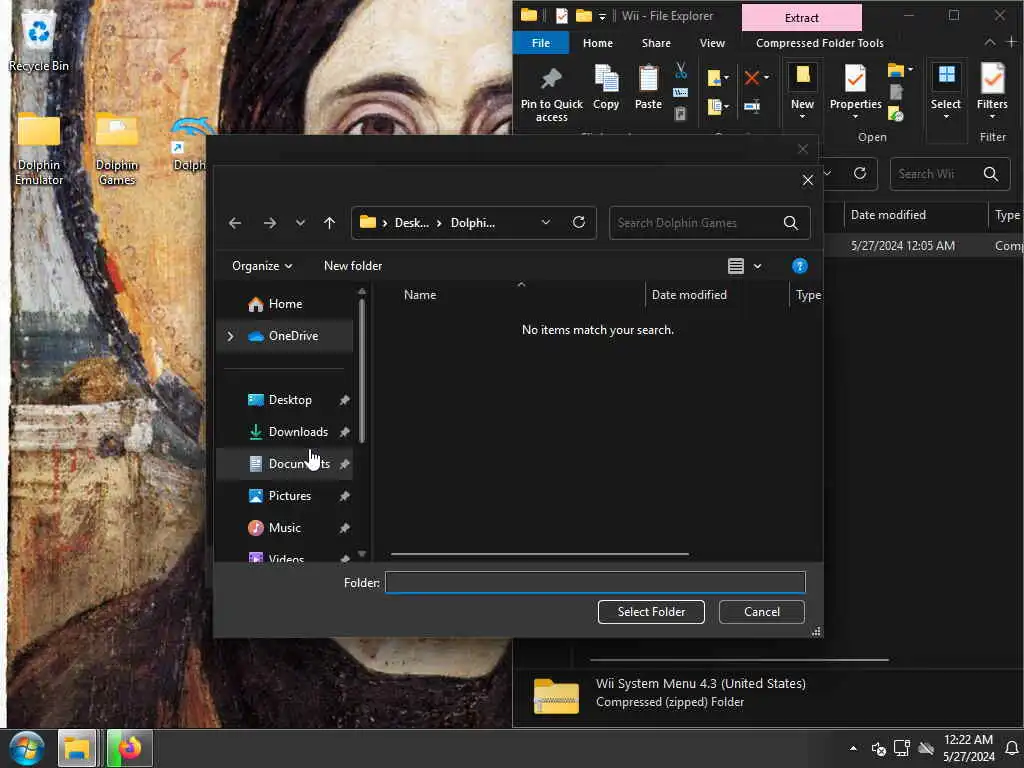The width and height of the screenshot is (1024, 768).
Task: Go back in the folder dialog
Action: pyautogui.click(x=235, y=223)
